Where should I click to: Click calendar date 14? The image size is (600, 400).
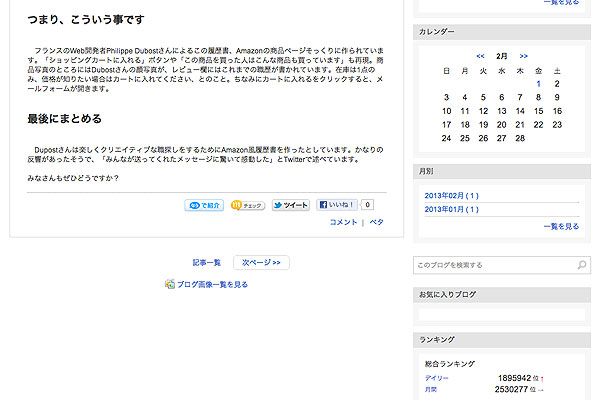point(520,111)
